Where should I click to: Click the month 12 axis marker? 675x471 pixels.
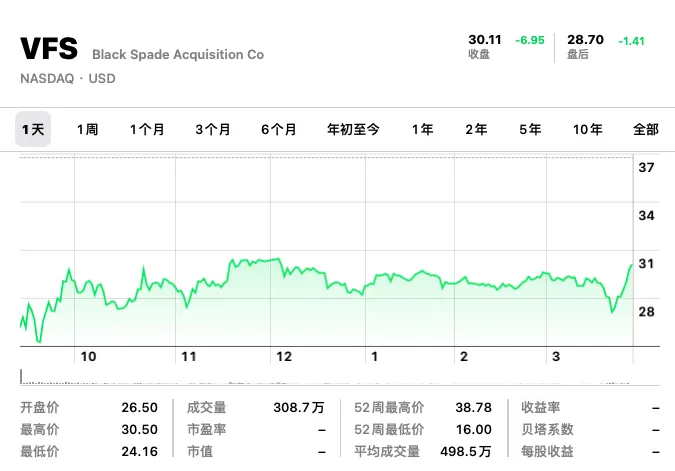pyautogui.click(x=284, y=356)
